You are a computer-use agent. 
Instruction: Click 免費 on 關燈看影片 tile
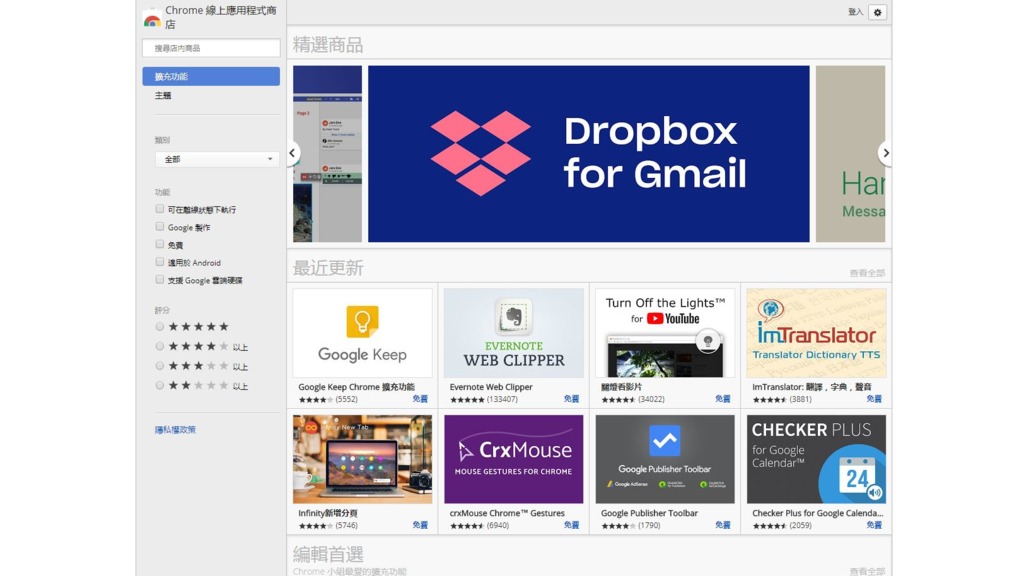tap(722, 398)
